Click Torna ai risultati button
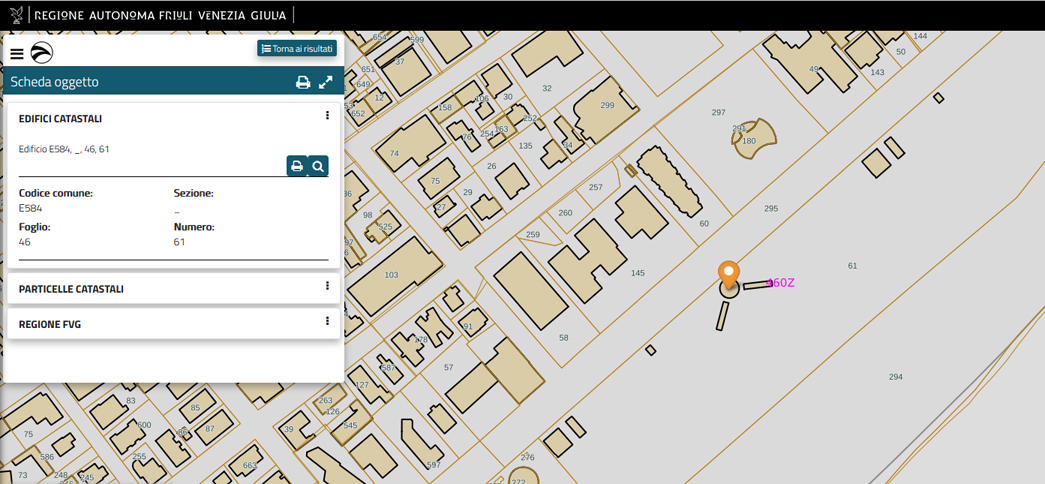The width and height of the screenshot is (1045, 484). click(297, 49)
